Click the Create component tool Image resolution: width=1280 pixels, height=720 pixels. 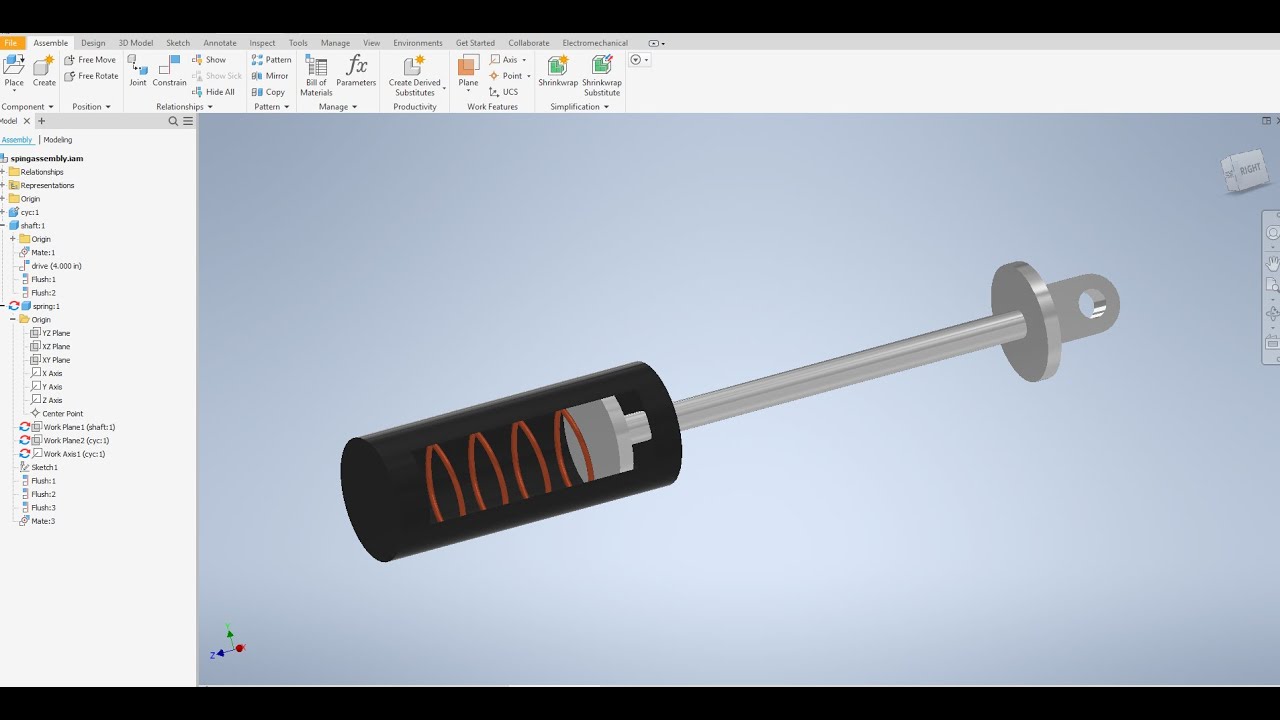44,71
